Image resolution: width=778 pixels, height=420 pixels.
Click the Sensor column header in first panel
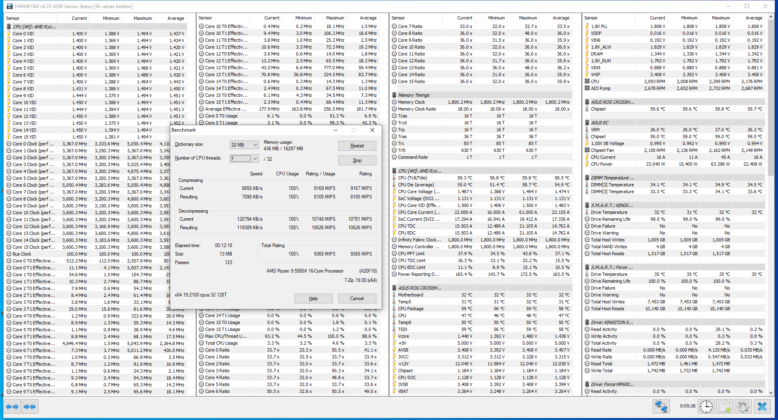[x=31, y=18]
